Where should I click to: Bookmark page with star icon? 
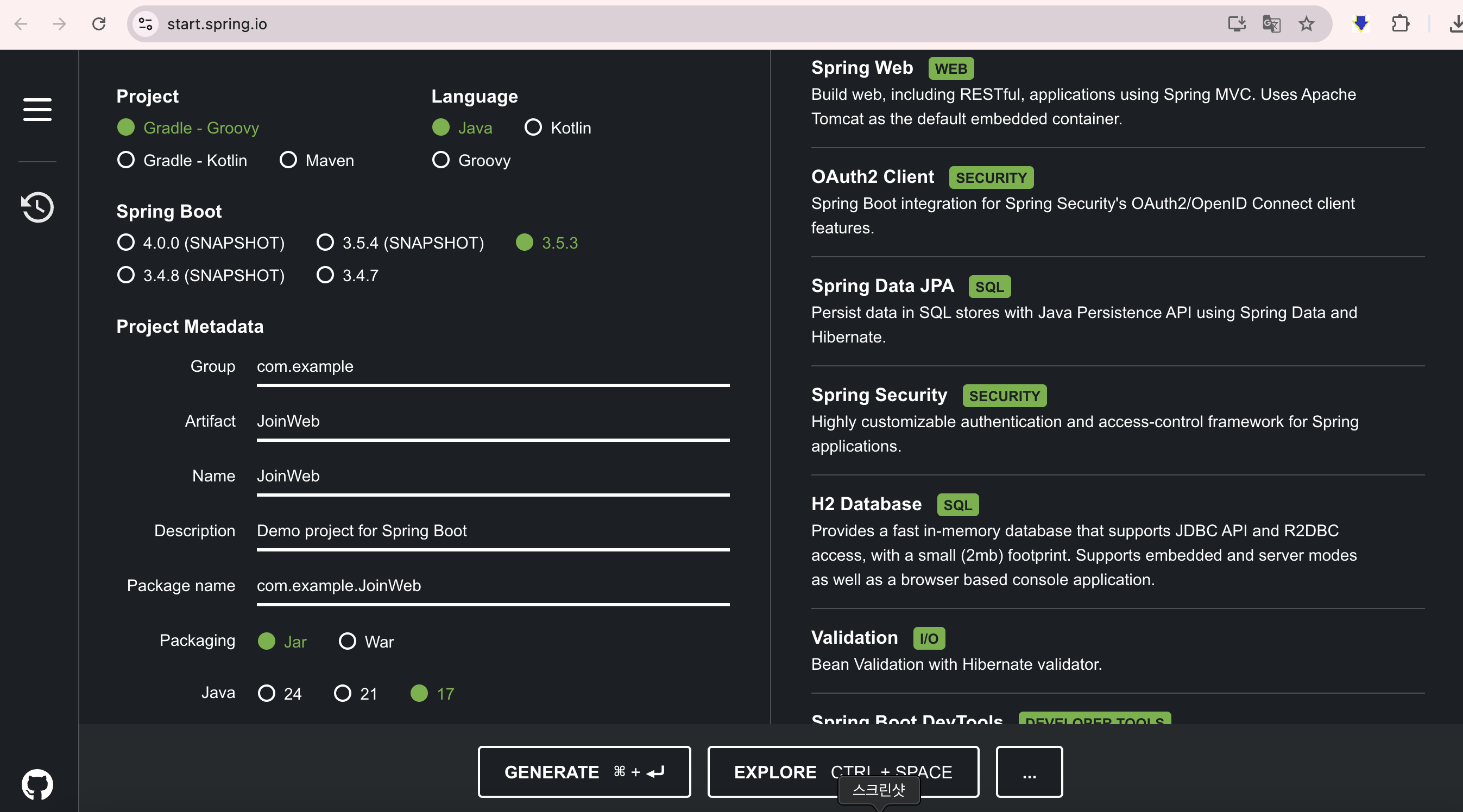click(1306, 24)
